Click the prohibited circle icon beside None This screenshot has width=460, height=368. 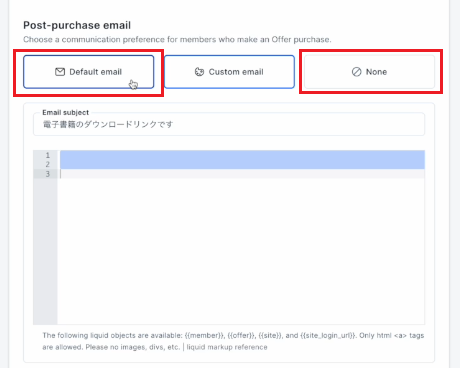pos(356,72)
